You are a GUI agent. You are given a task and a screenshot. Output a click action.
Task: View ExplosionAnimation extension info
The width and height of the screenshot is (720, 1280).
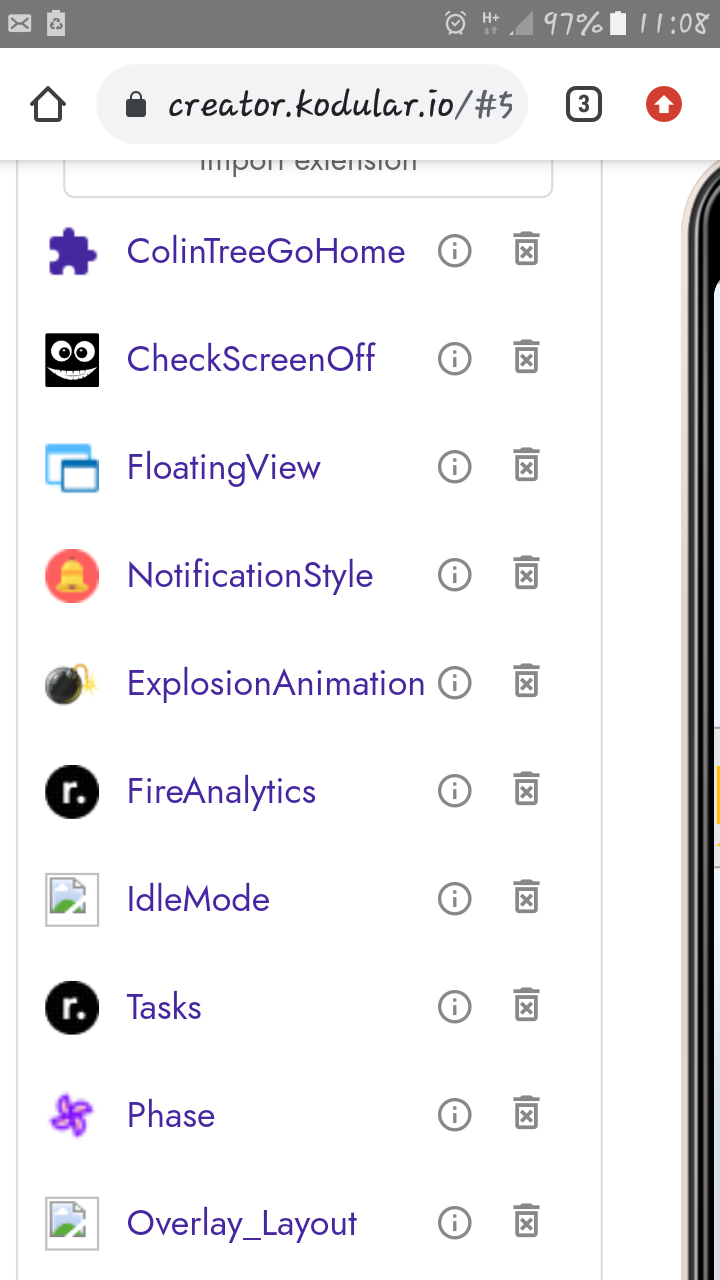pos(455,683)
